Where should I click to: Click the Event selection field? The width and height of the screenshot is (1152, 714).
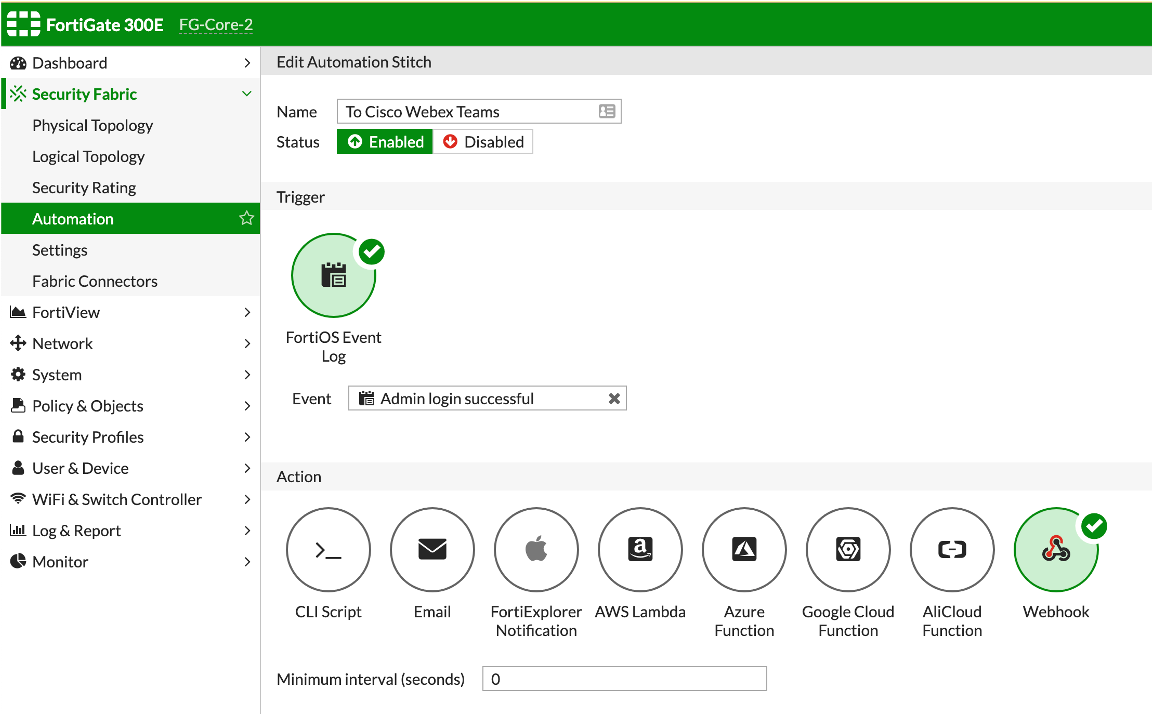pyautogui.click(x=487, y=398)
